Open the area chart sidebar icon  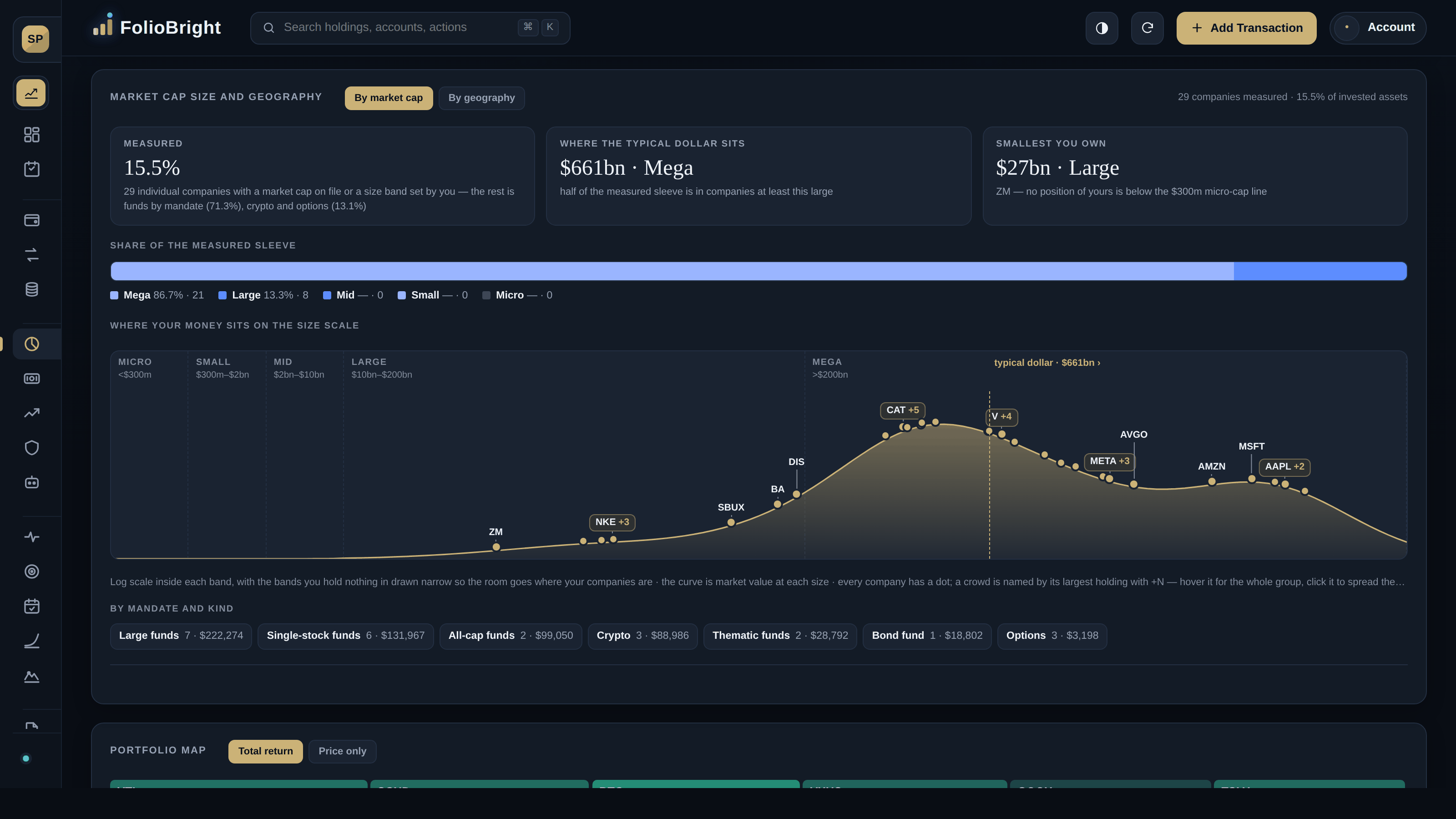tap(32, 676)
